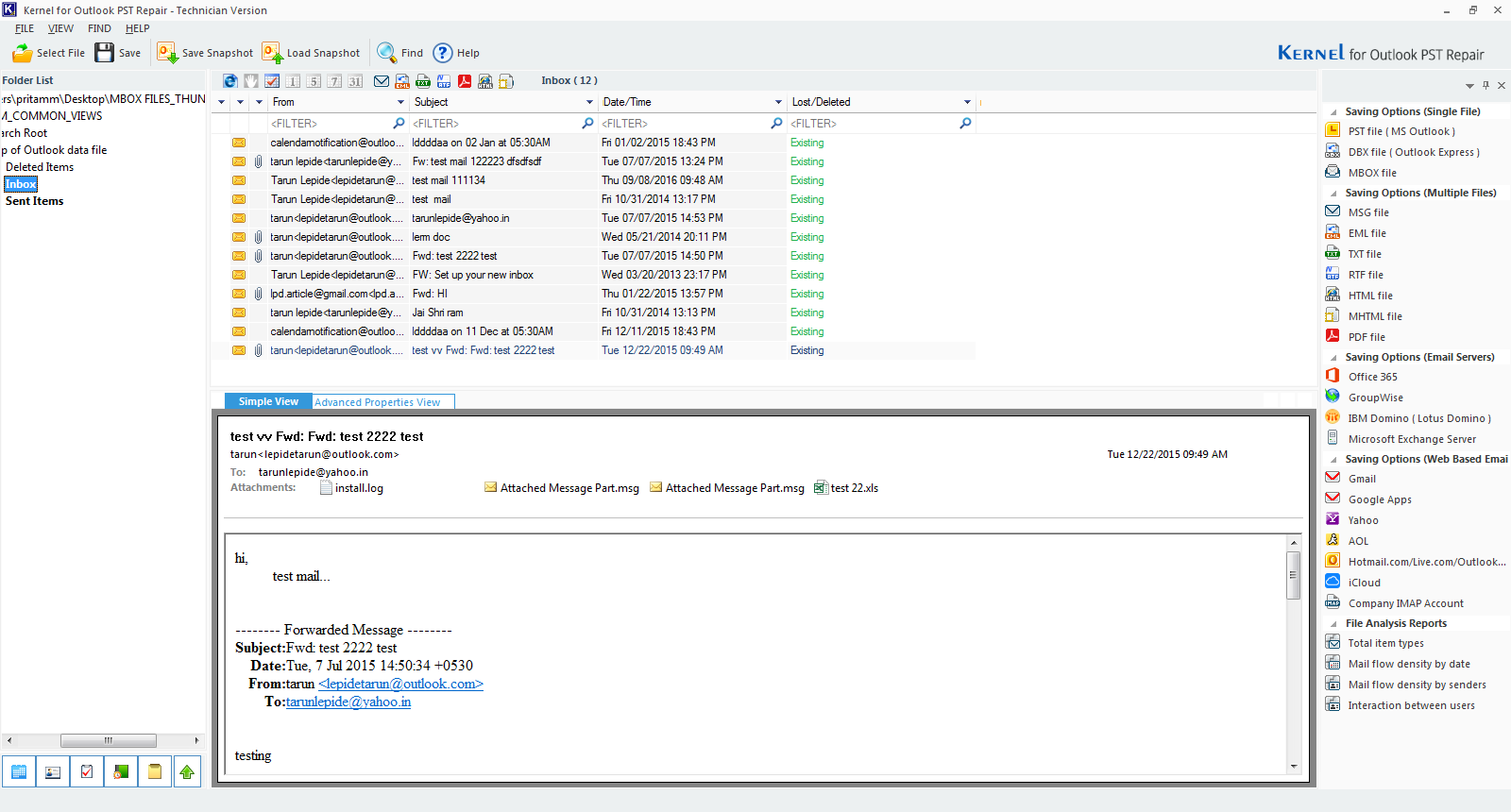1511x812 pixels.
Task: Click the Calendar view icon at bottom left
Action: [x=19, y=771]
